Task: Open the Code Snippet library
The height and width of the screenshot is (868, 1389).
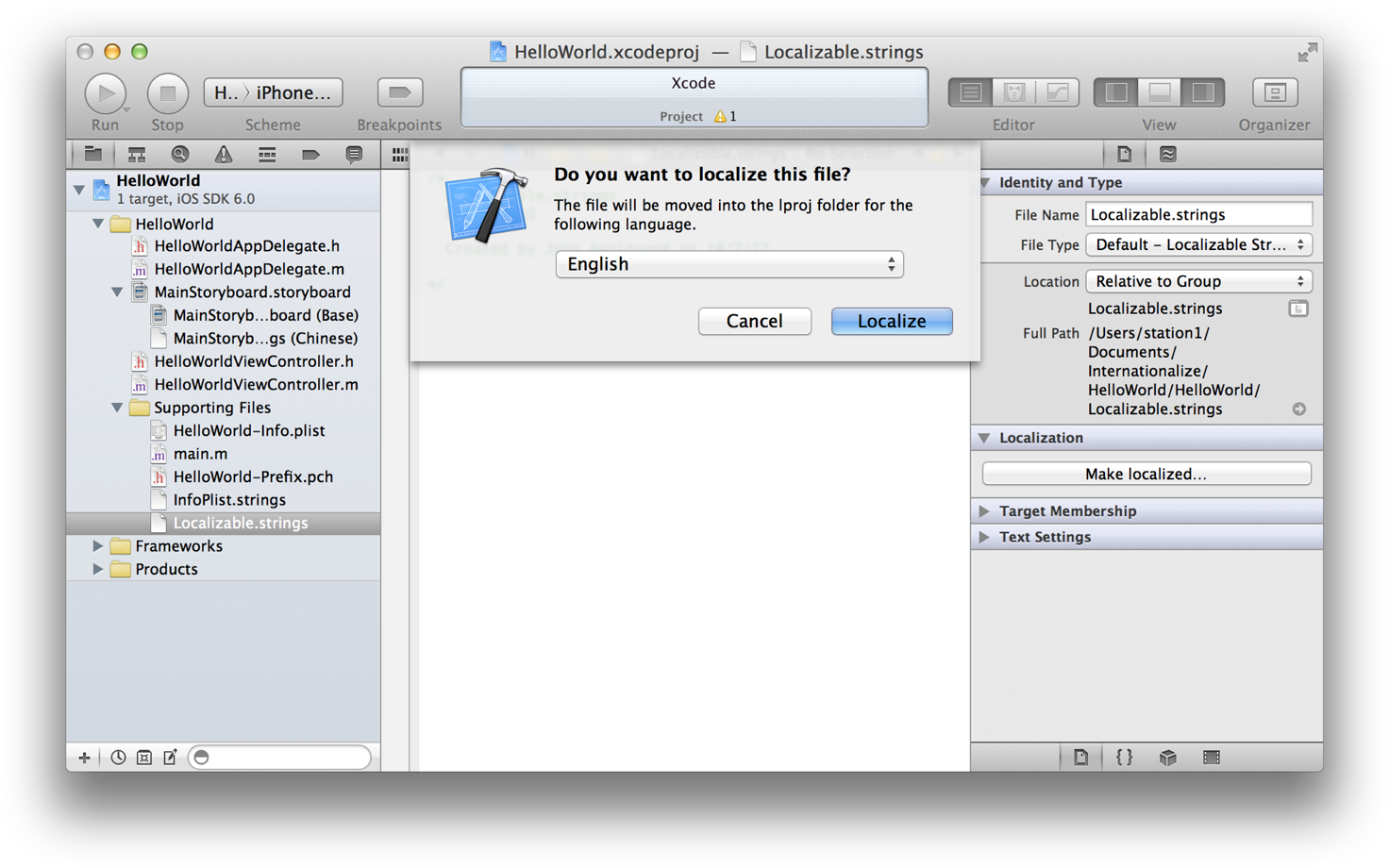Action: click(1123, 757)
